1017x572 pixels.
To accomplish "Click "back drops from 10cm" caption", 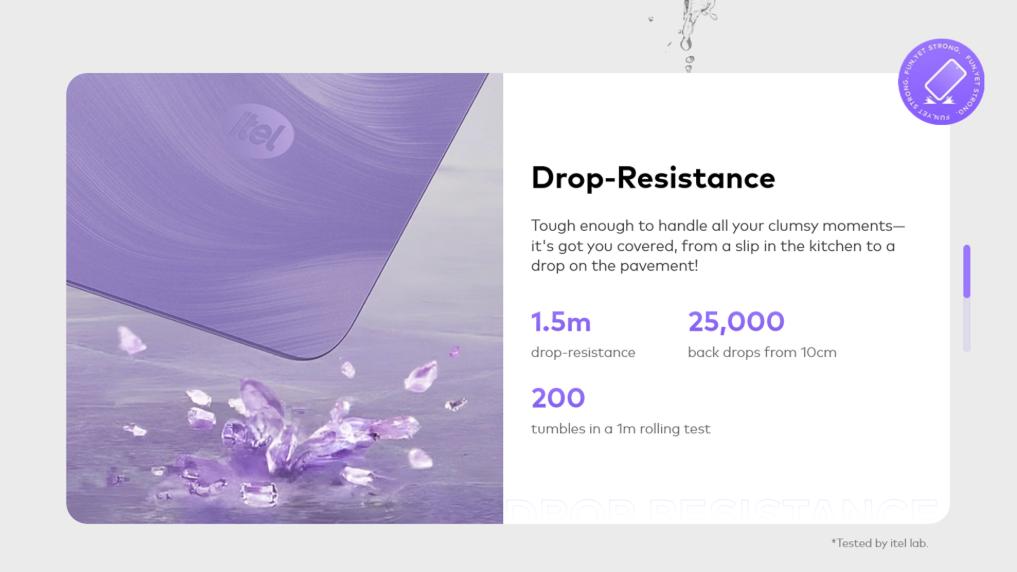I will pyautogui.click(x=762, y=352).
